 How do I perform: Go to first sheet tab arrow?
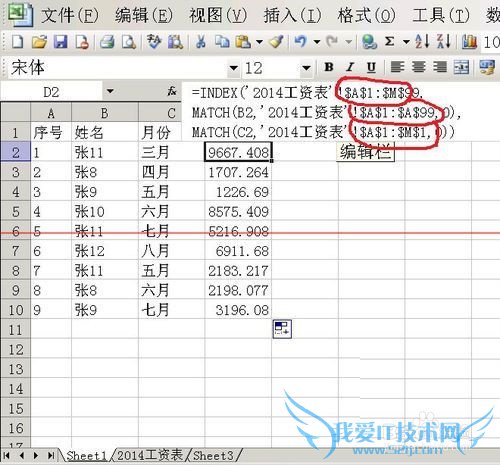6,455
